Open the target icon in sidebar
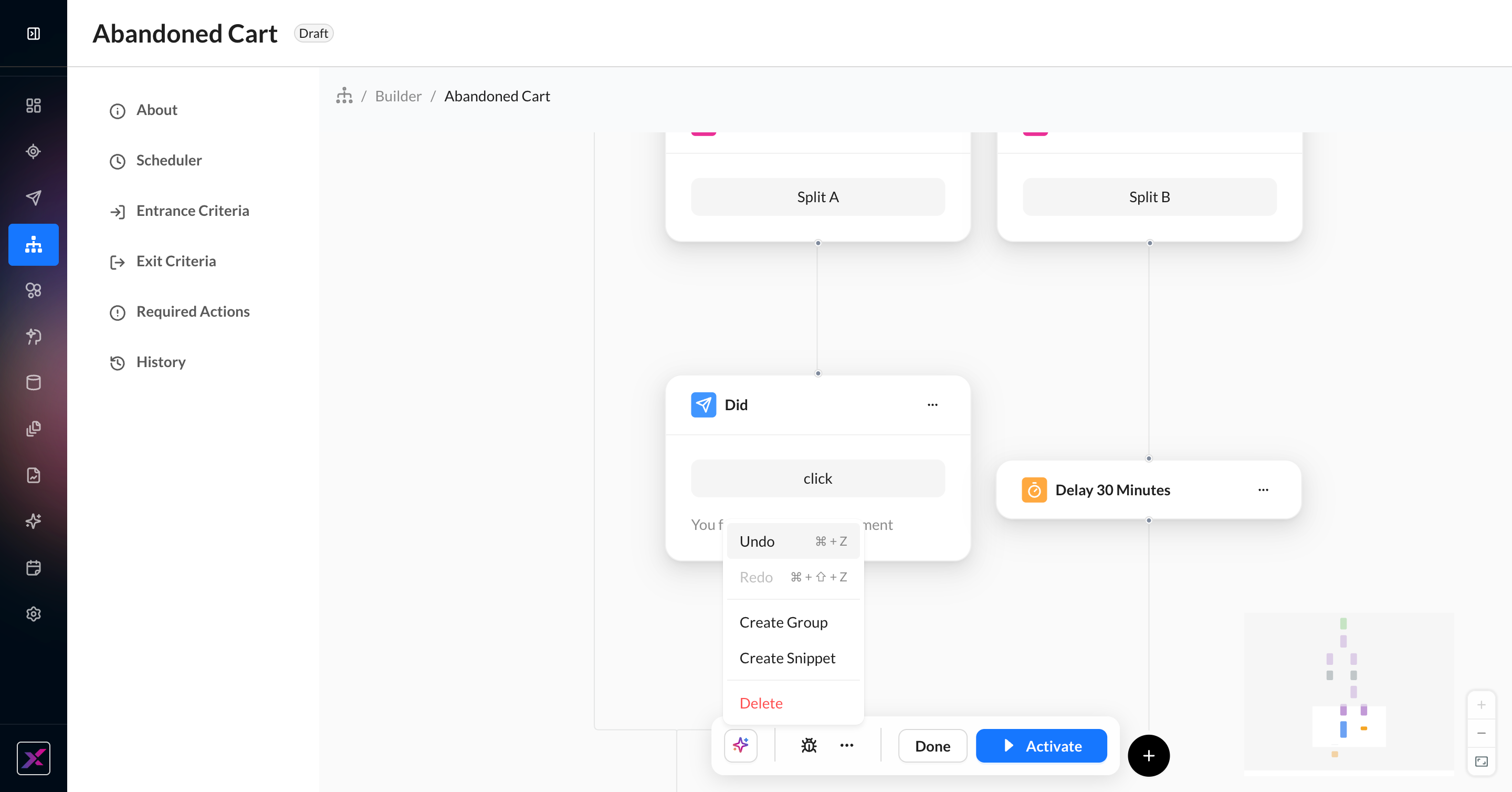Viewport: 1512px width, 792px height. tap(34, 151)
